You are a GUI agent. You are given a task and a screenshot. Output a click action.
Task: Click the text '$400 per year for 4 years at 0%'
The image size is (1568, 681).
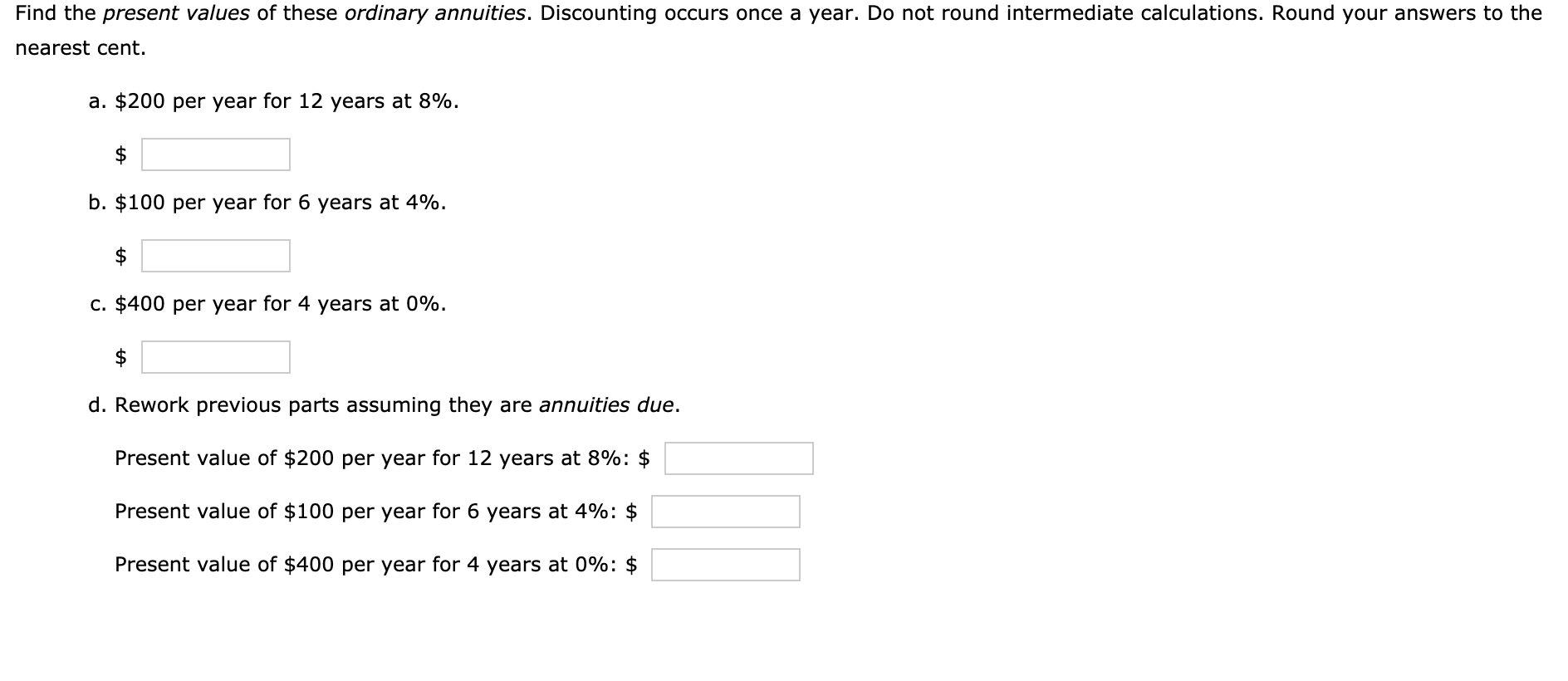point(277,304)
